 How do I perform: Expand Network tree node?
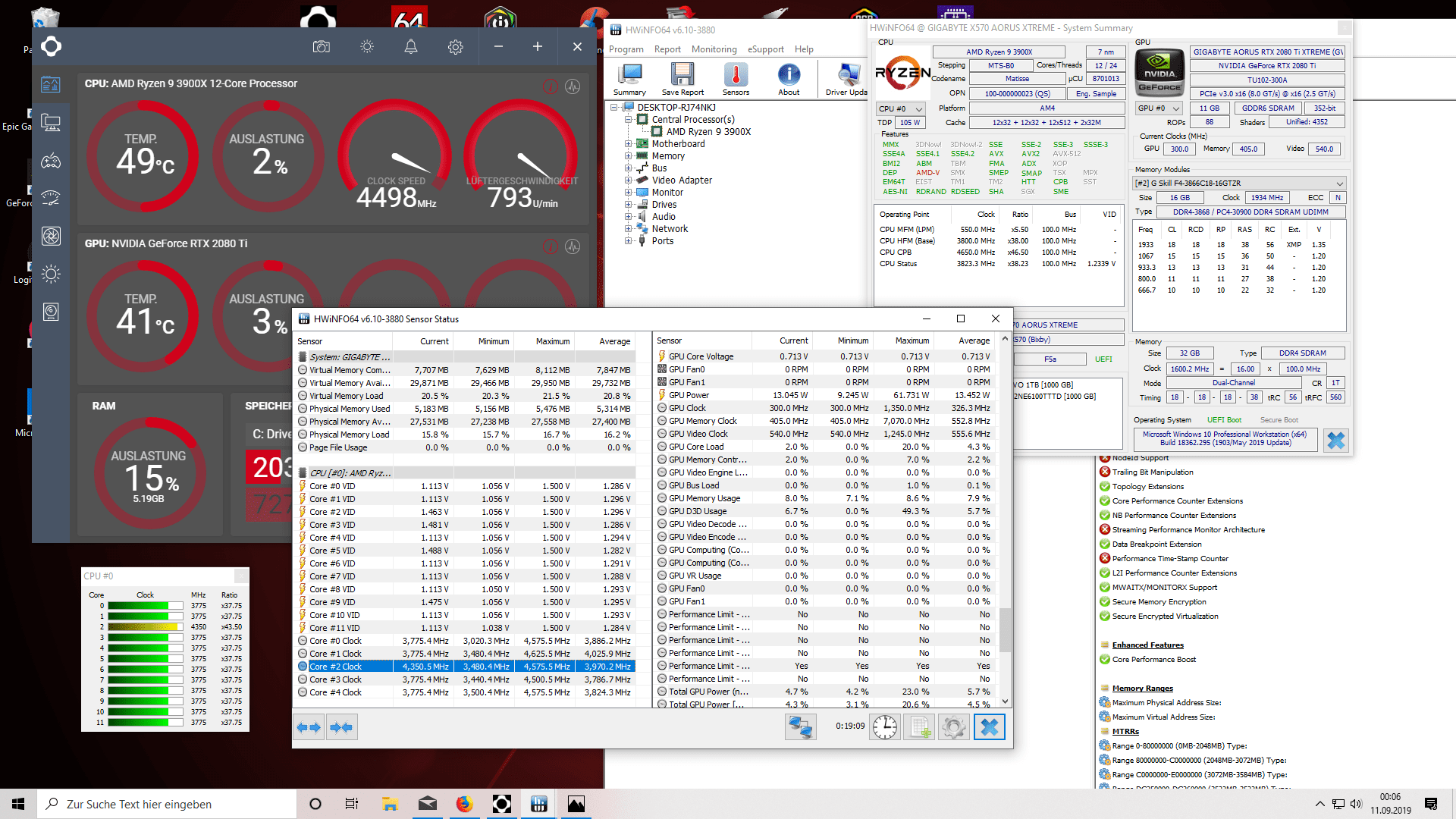point(628,229)
